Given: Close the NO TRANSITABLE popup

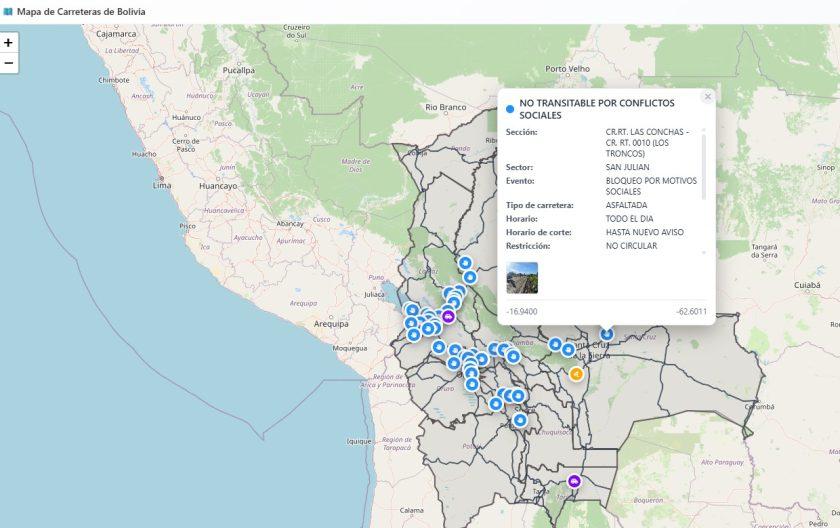Looking at the screenshot, I should coord(708,96).
